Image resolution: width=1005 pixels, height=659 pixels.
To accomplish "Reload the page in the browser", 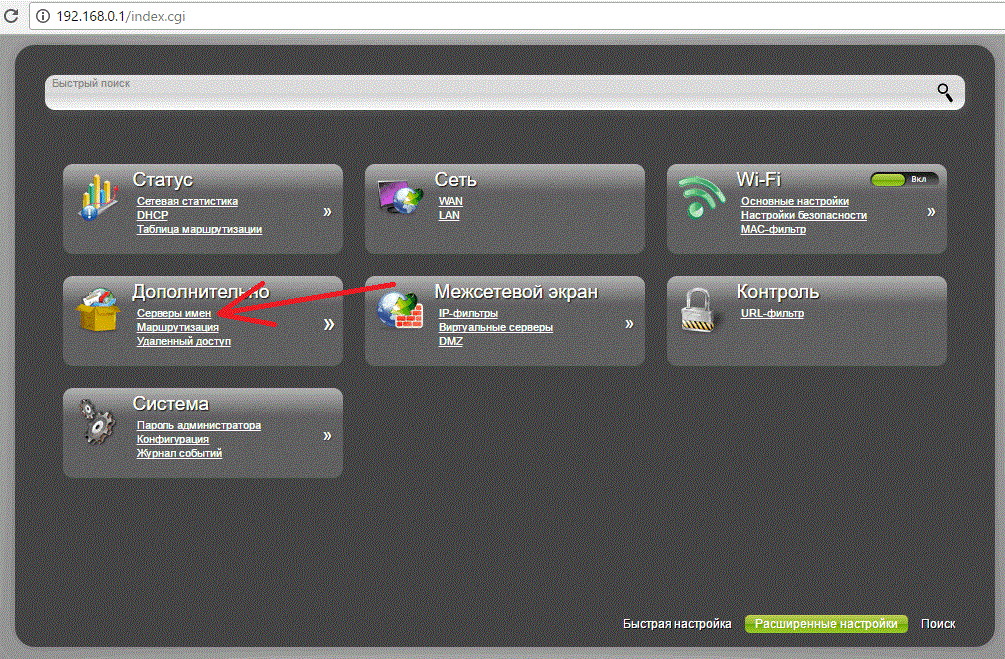I will click(9, 17).
